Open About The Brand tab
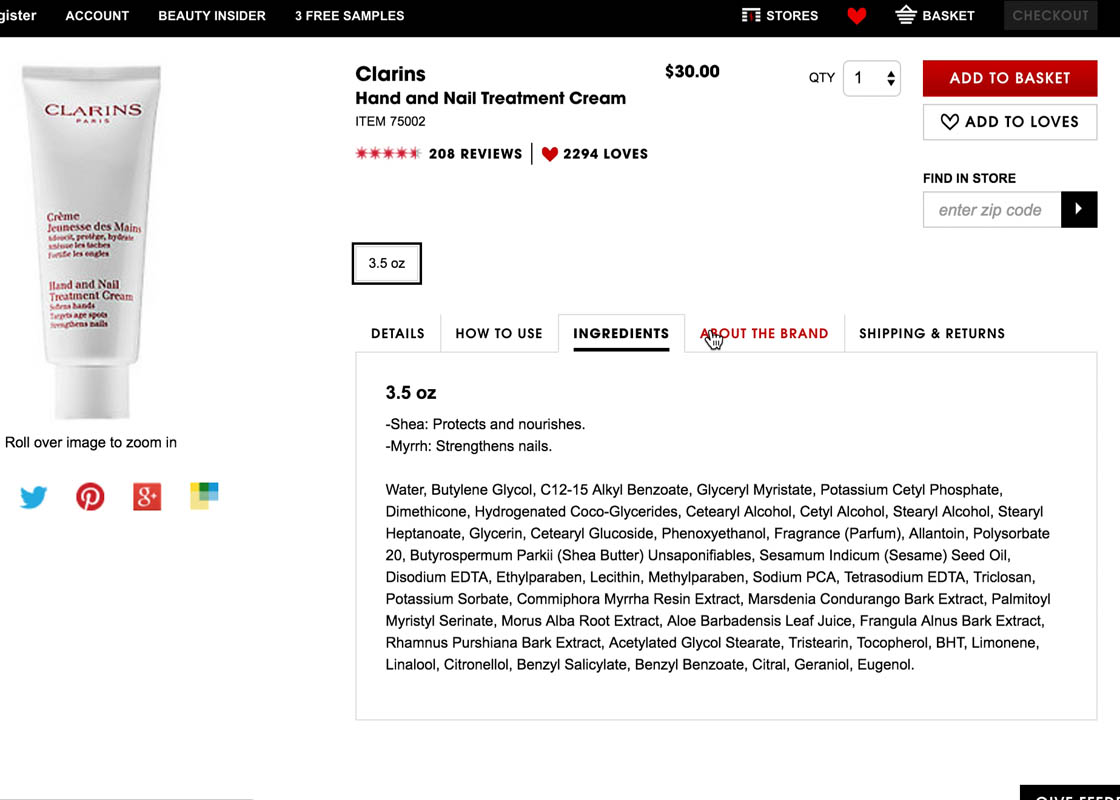The width and height of the screenshot is (1120, 800). [764, 333]
